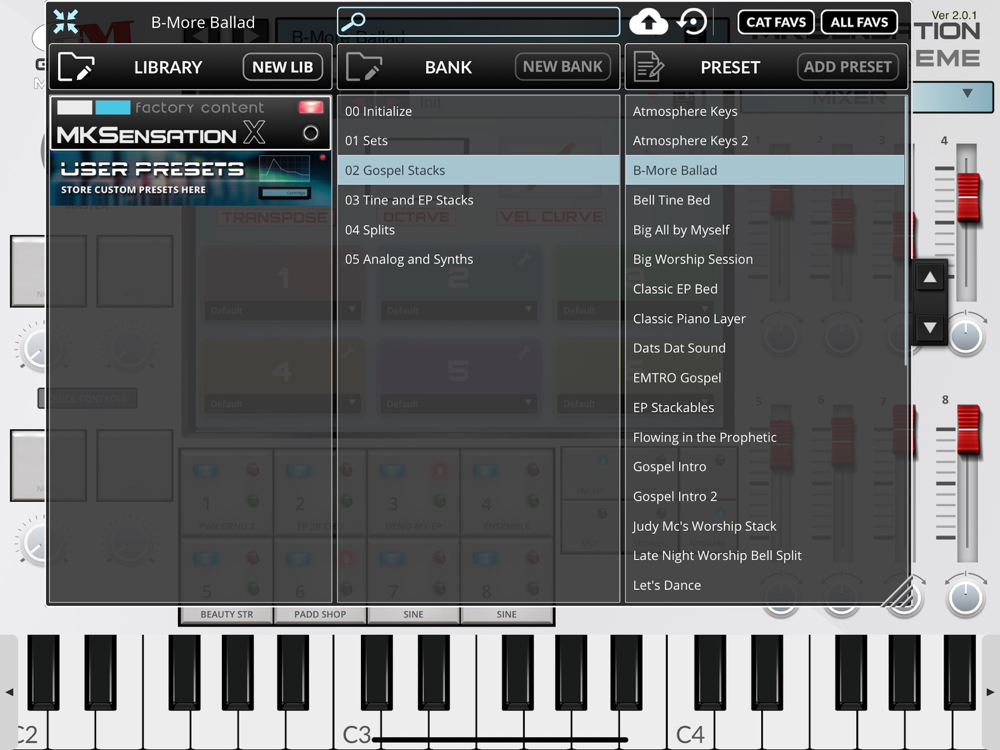Show all favorites with ALL FAVS
Image resolution: width=1000 pixels, height=750 pixels.
pyautogui.click(x=859, y=22)
